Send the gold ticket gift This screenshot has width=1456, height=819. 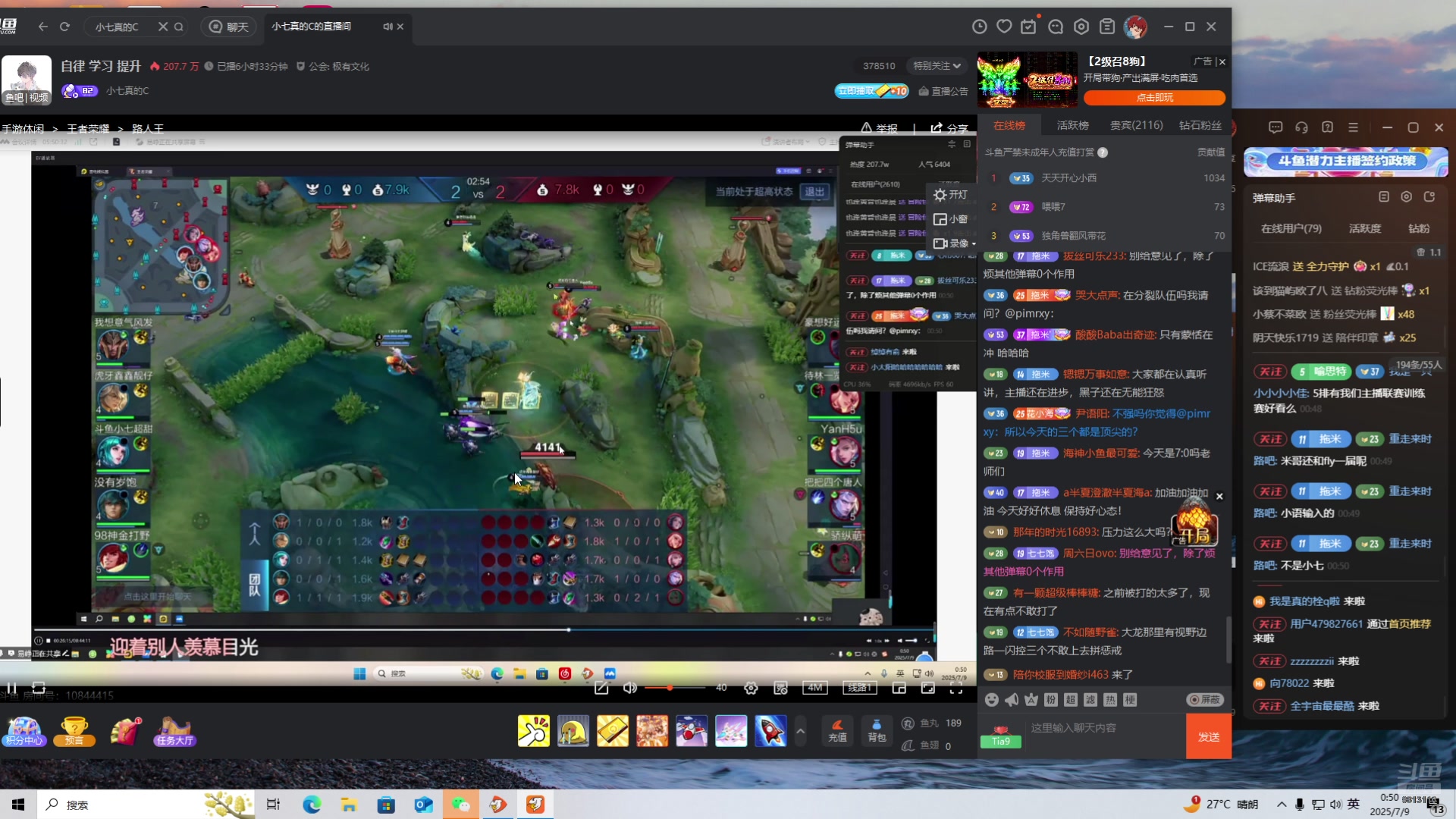pyautogui.click(x=613, y=731)
